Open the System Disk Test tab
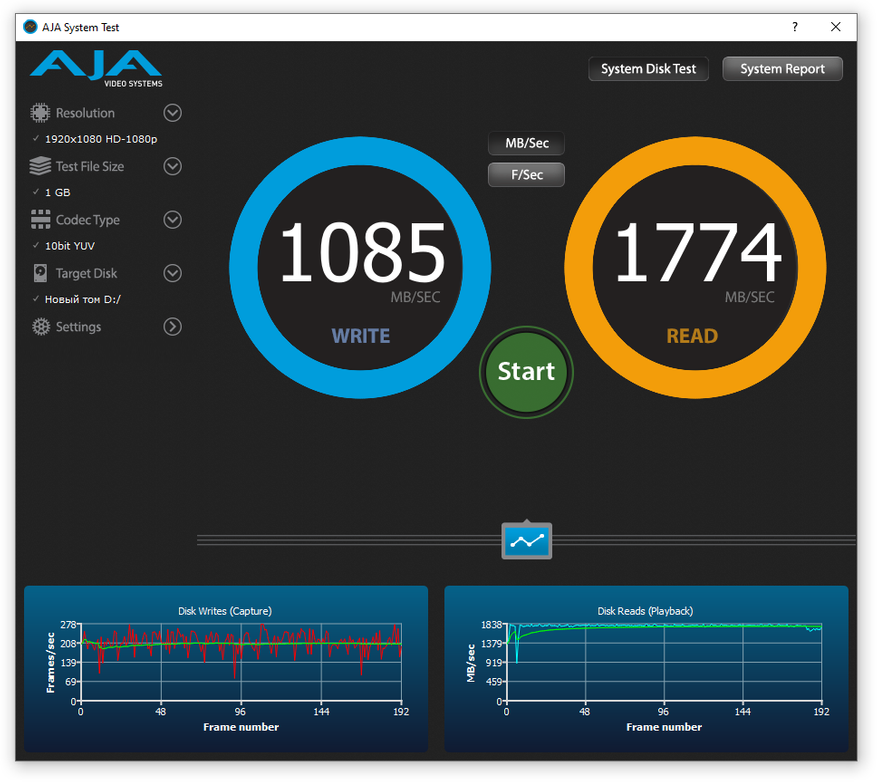This screenshot has width=877, height=782. tap(648, 69)
